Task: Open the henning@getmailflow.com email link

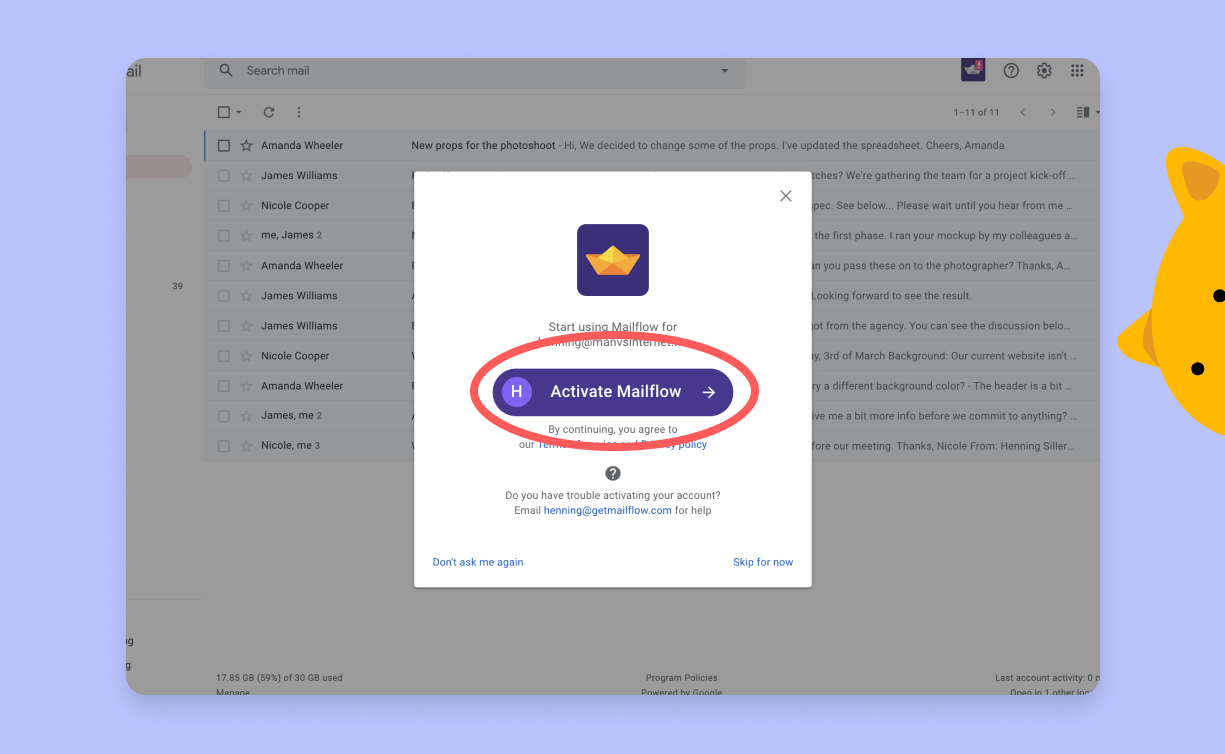Action: click(x=608, y=510)
